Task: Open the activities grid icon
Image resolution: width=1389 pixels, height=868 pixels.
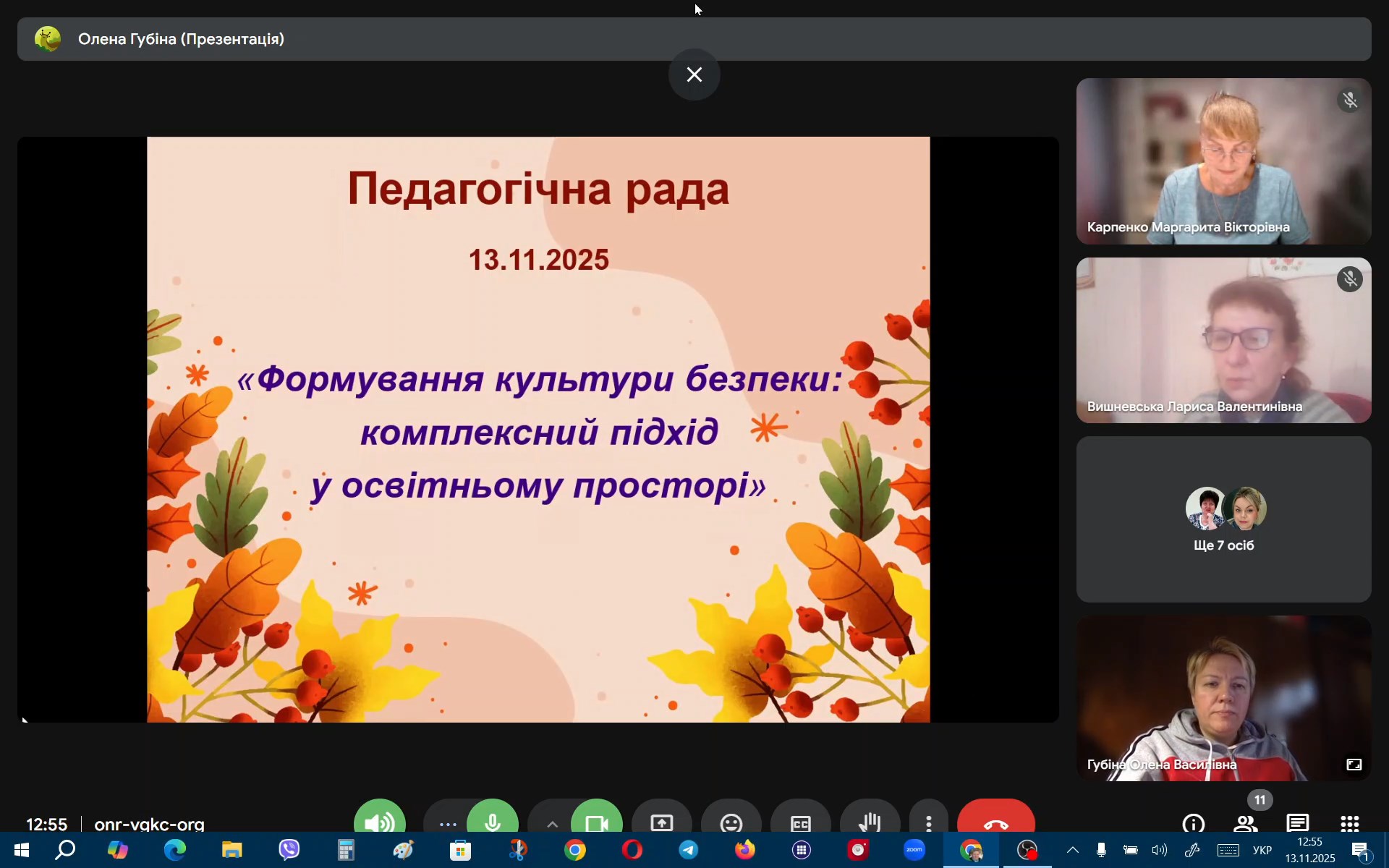Action: click(1349, 822)
